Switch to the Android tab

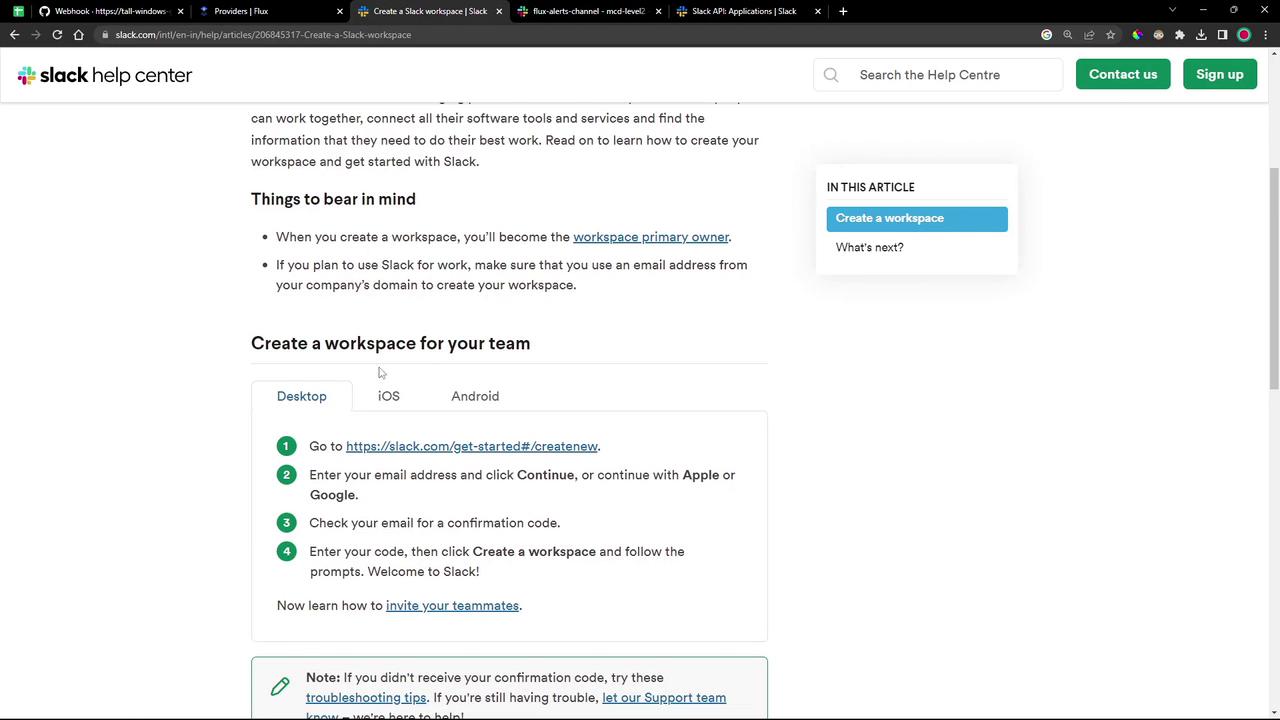pyautogui.click(x=475, y=396)
